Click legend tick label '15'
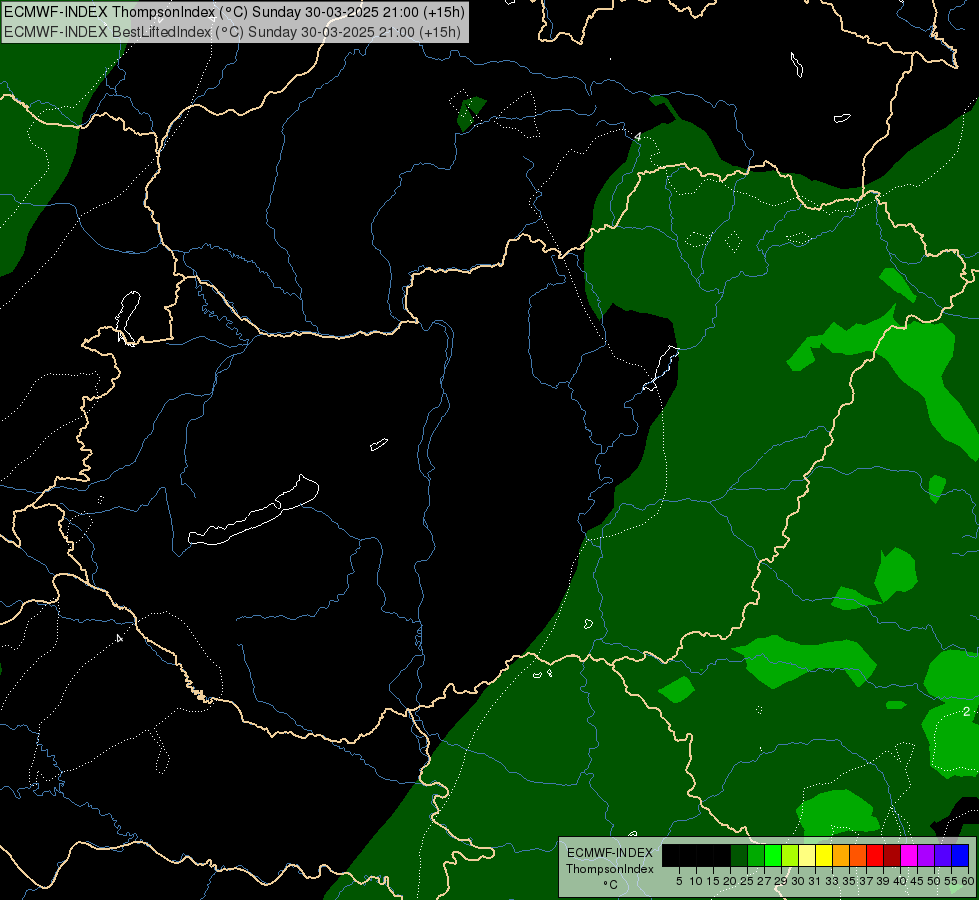The width and height of the screenshot is (979, 900). click(x=713, y=881)
